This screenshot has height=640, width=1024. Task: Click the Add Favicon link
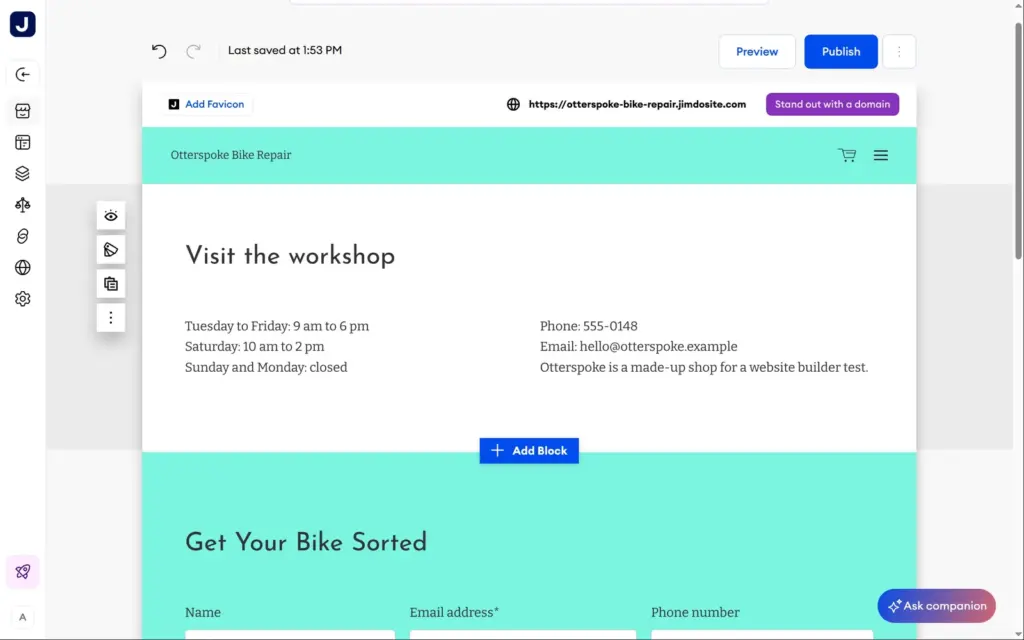[x=207, y=104]
